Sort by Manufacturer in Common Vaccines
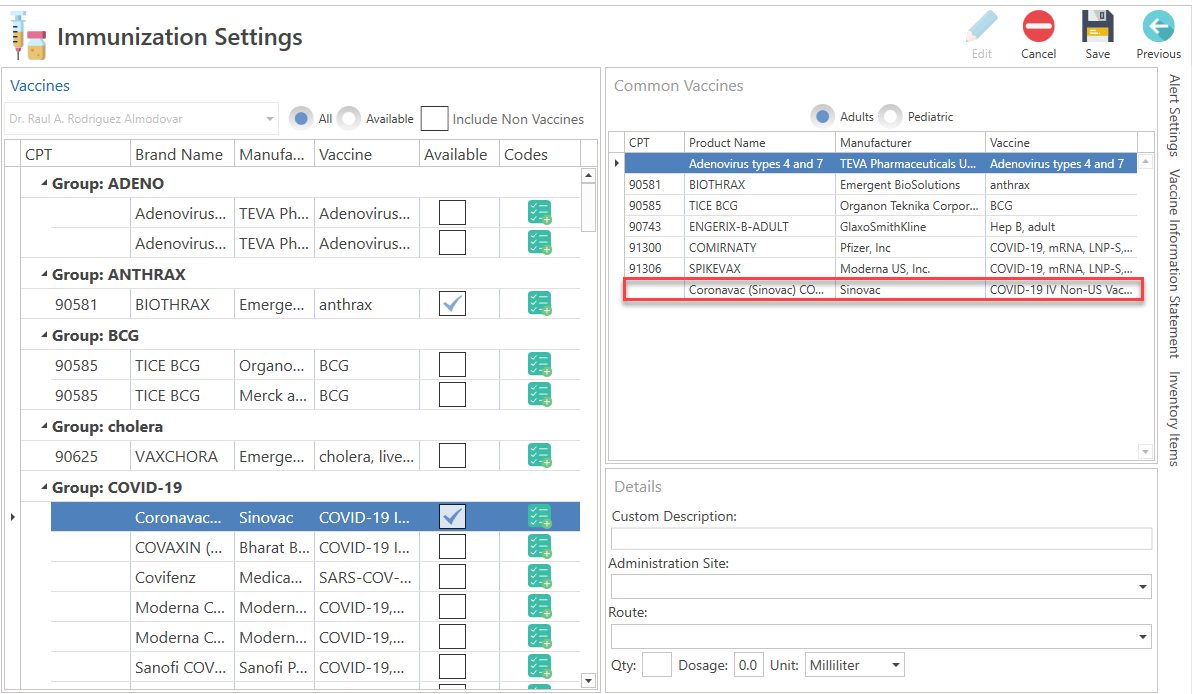Screen dimensions: 1199x694 tap(910, 143)
